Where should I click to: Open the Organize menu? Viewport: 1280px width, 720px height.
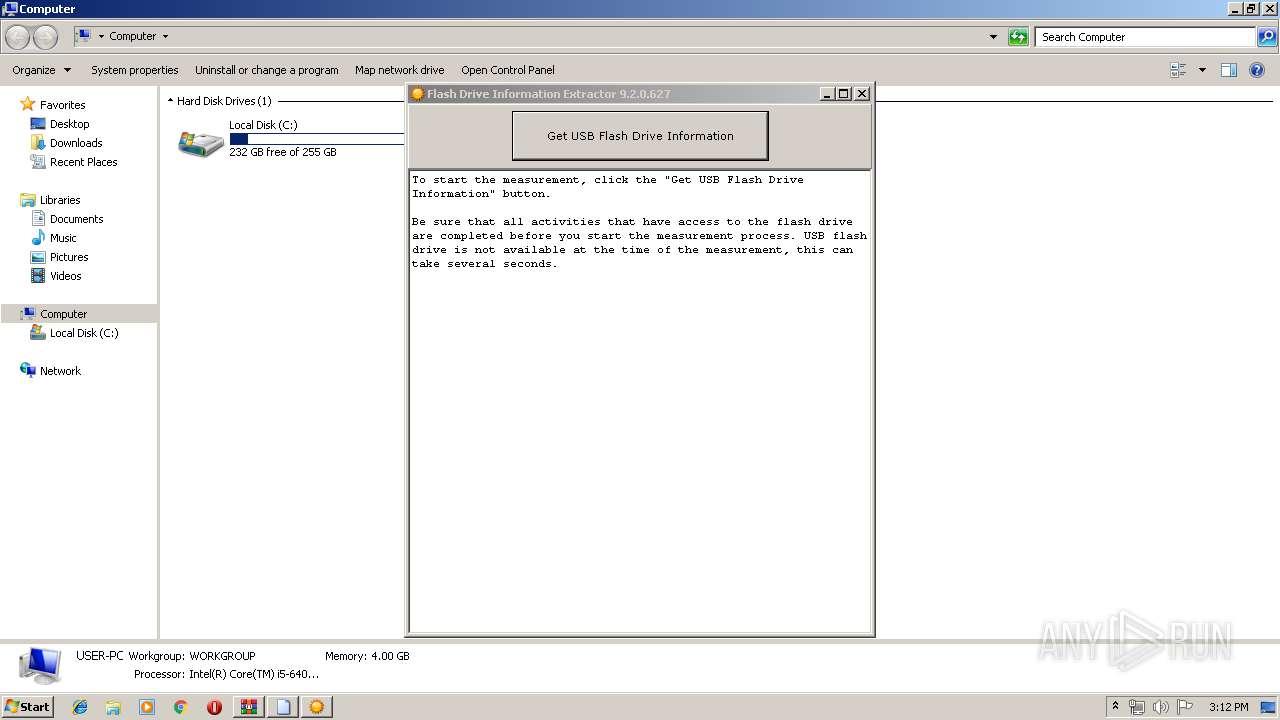tap(42, 70)
